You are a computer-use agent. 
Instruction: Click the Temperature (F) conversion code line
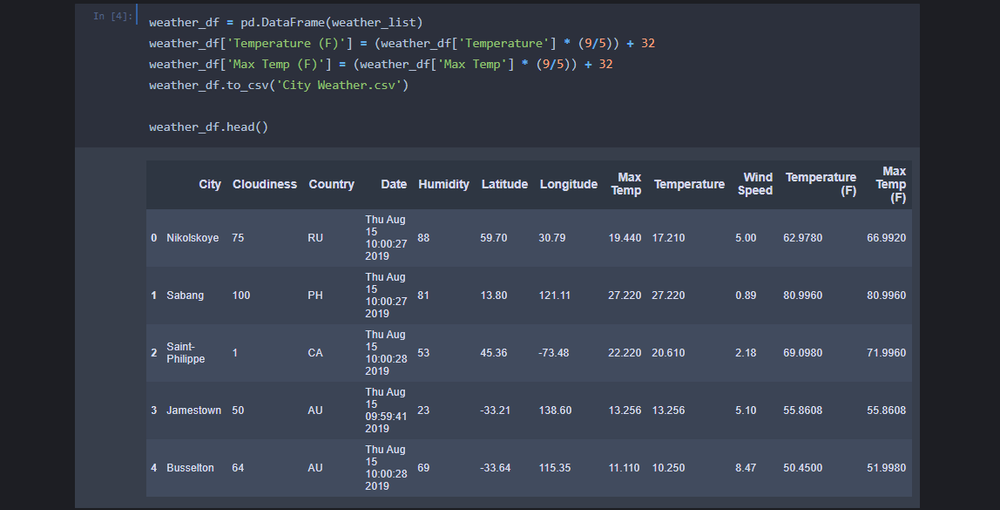click(402, 44)
